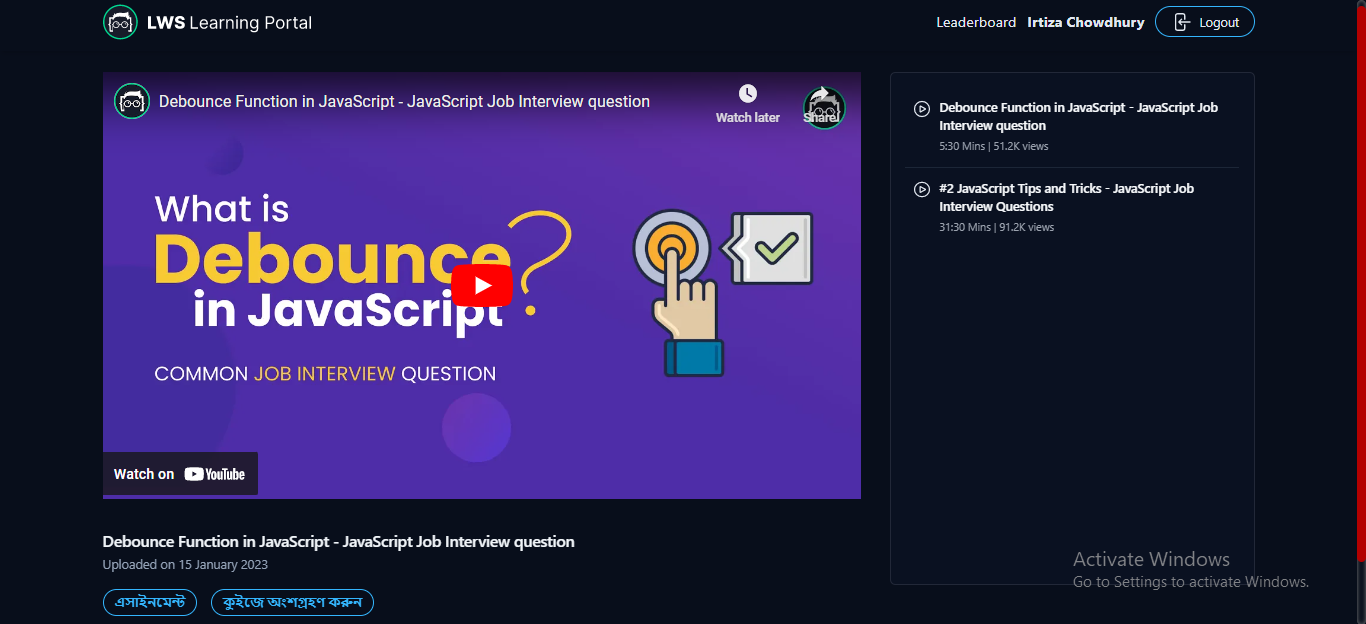Click the 31:30 Mins | 91.2K views text
The image size is (1366, 624).
[x=997, y=227]
